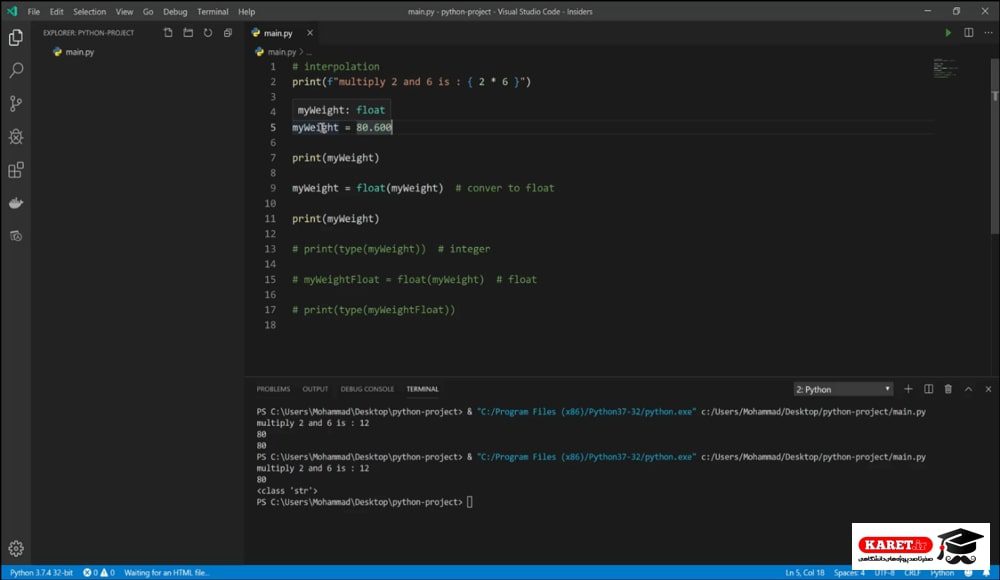The width and height of the screenshot is (1000, 580).
Task: Open the Terminal menu
Action: [212, 11]
